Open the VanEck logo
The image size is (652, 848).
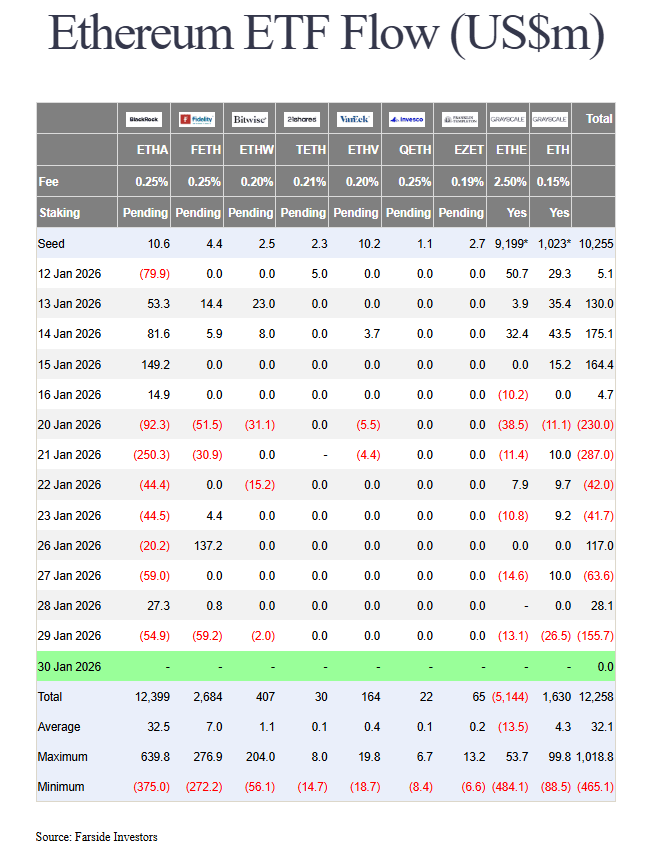(x=354, y=119)
